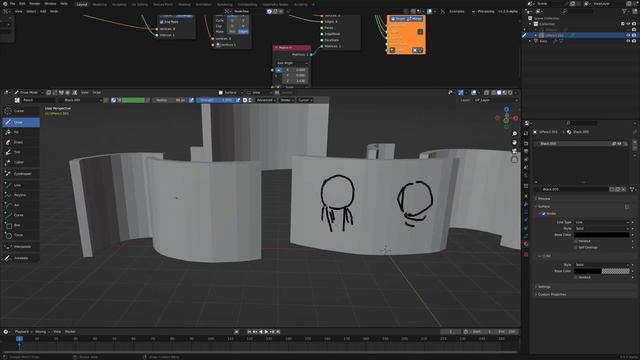Open the Surface stroke placement selector
640x360 pixels.
[231, 93]
